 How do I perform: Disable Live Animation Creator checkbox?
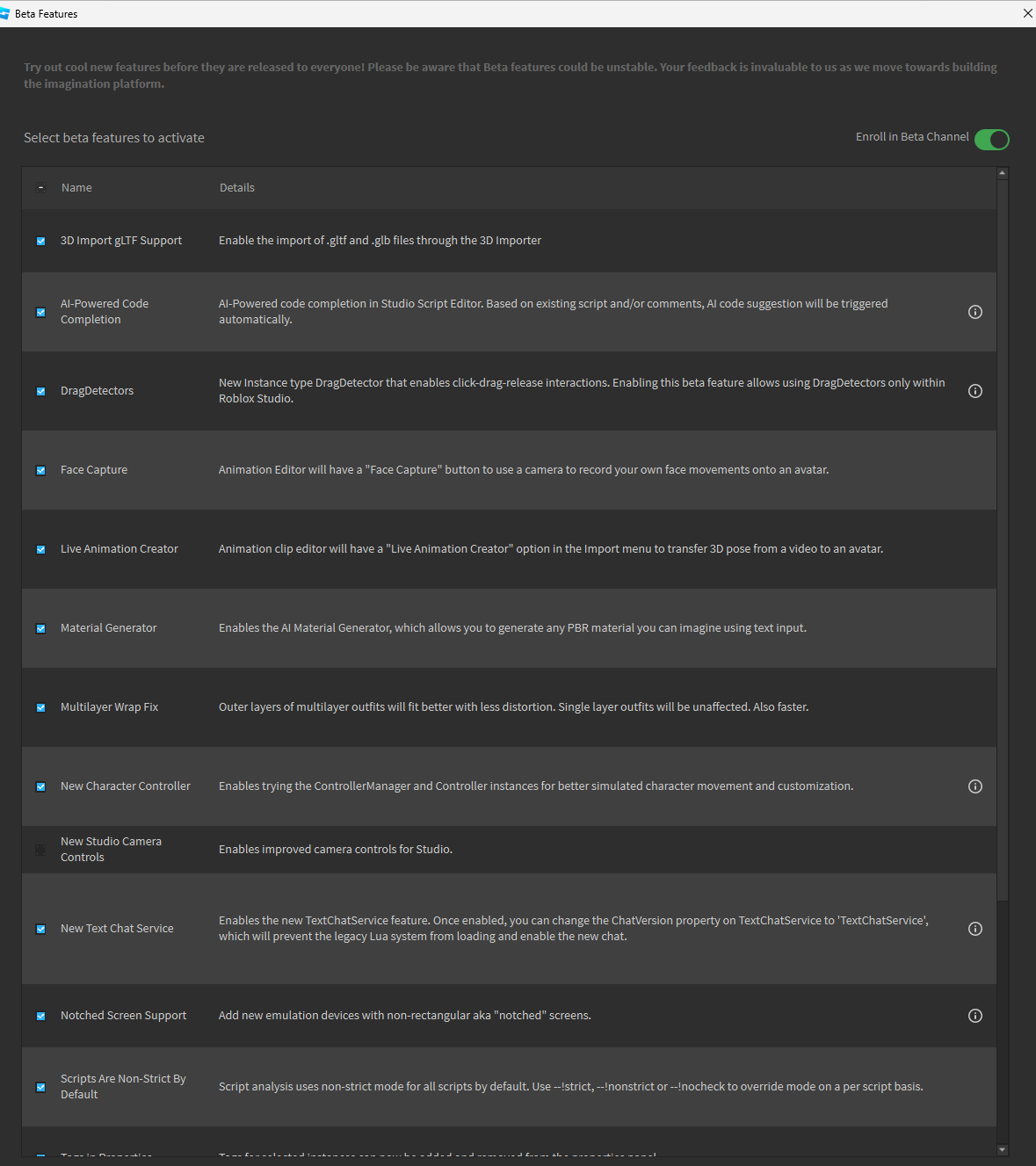(40, 549)
